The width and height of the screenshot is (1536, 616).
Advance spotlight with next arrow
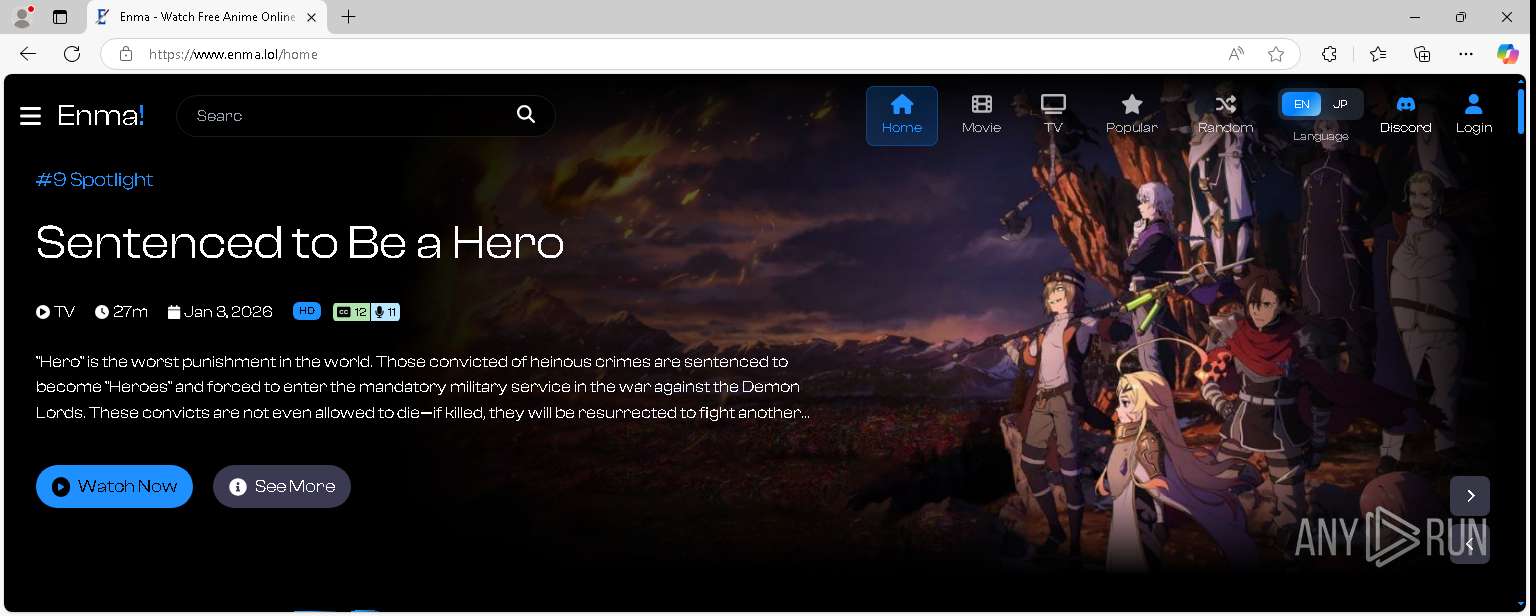pos(1470,496)
